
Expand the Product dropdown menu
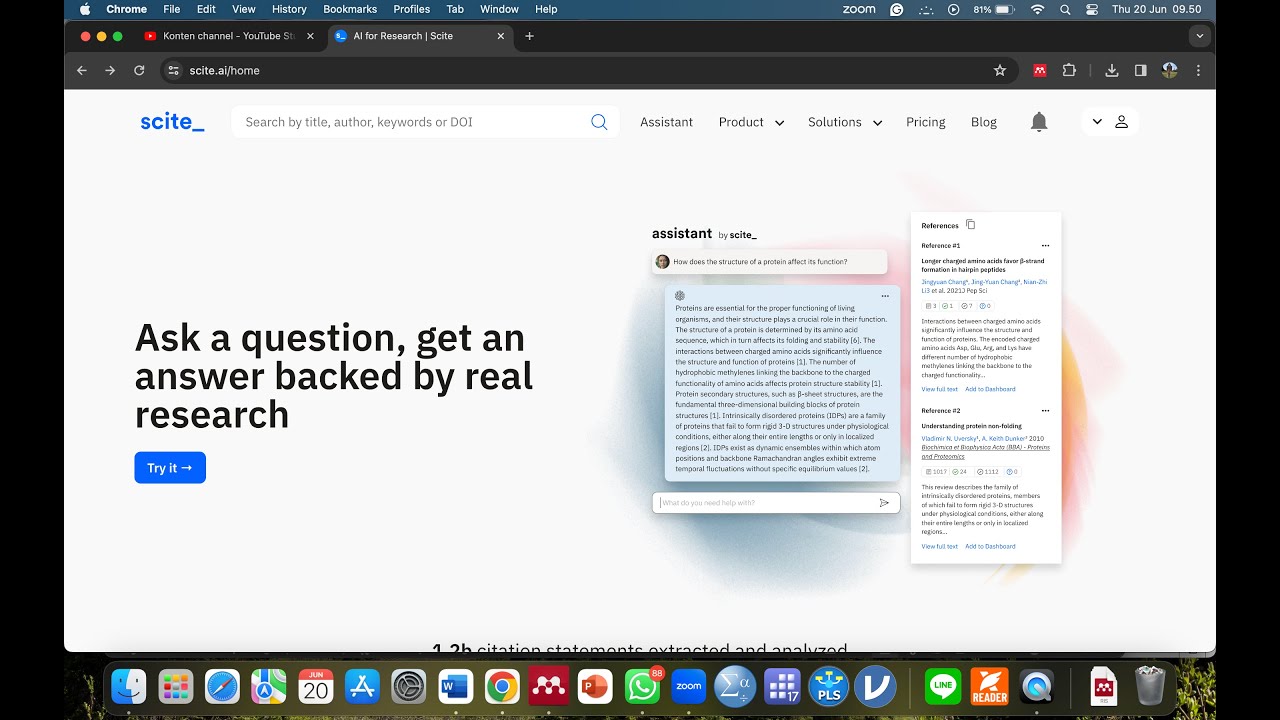751,122
